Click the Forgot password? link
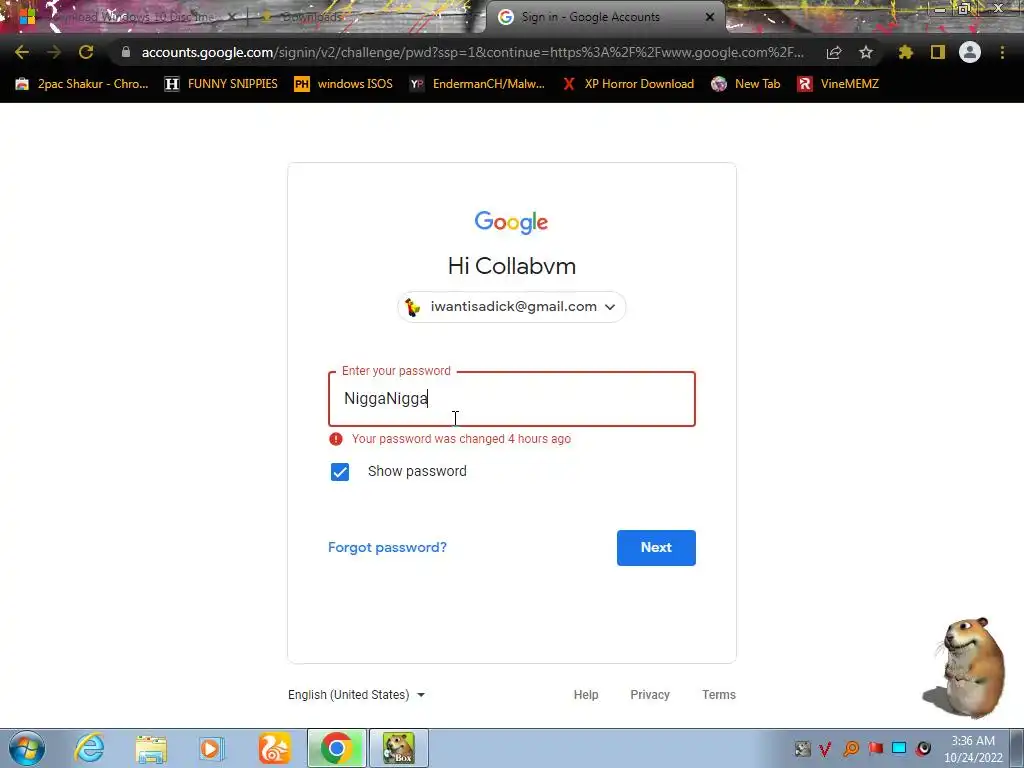 (x=387, y=547)
